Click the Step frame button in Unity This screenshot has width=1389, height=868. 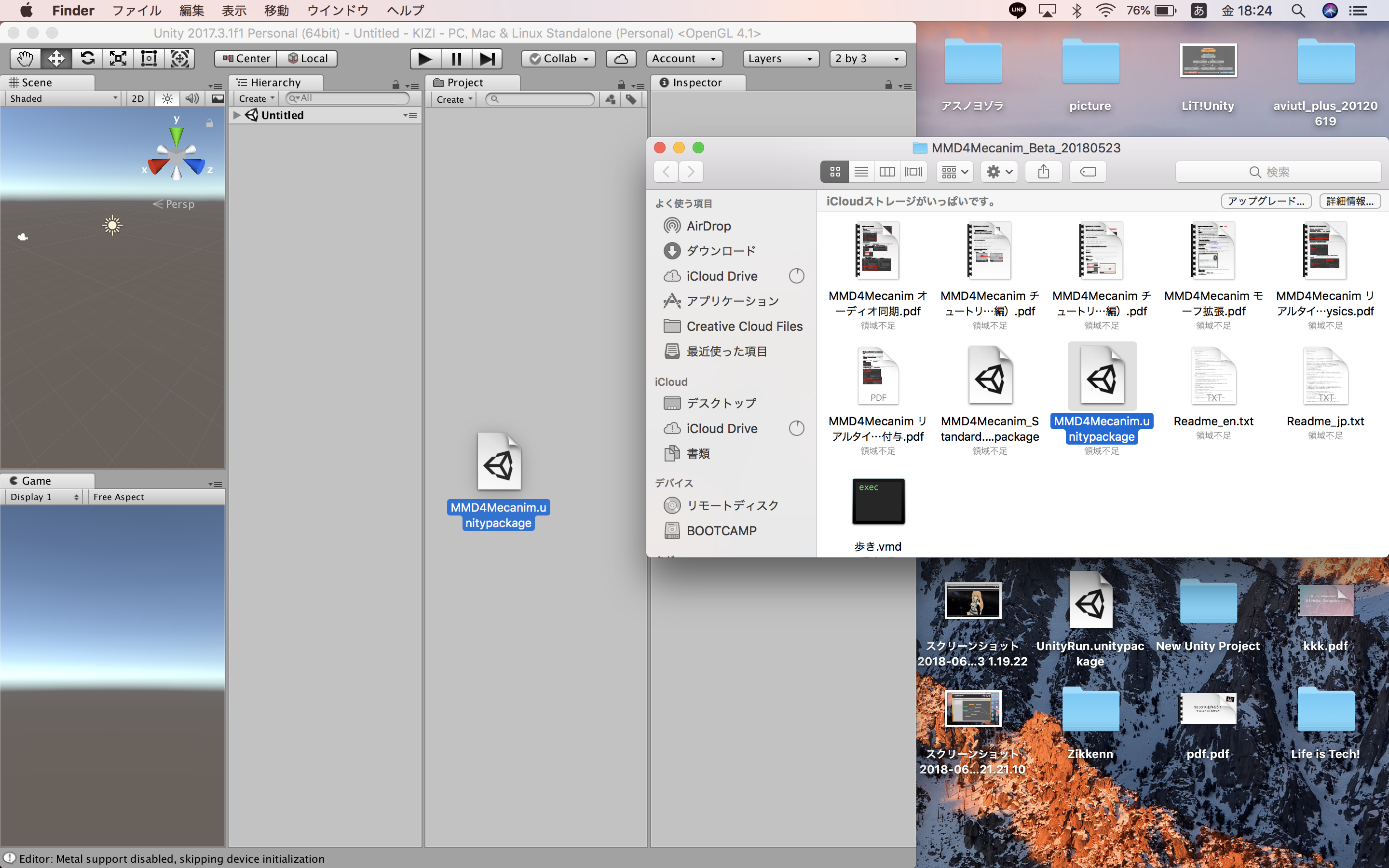(487, 58)
